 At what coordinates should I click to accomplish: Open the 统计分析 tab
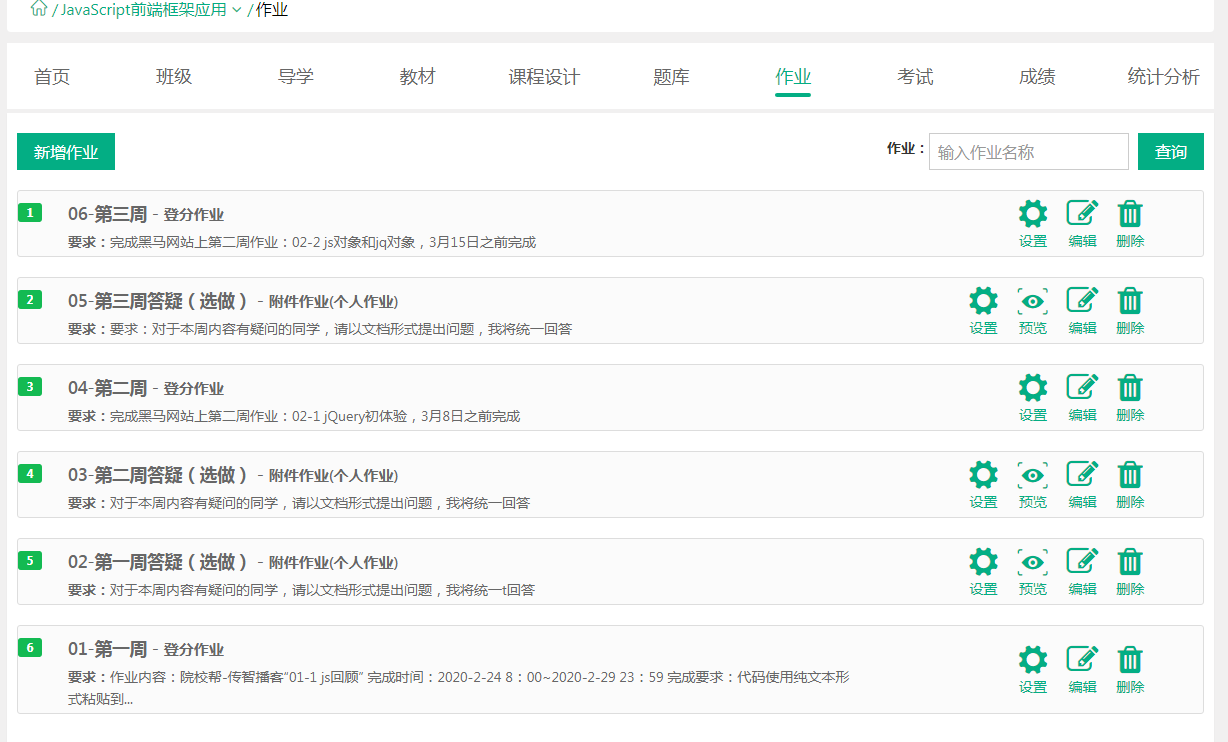(x=1163, y=77)
